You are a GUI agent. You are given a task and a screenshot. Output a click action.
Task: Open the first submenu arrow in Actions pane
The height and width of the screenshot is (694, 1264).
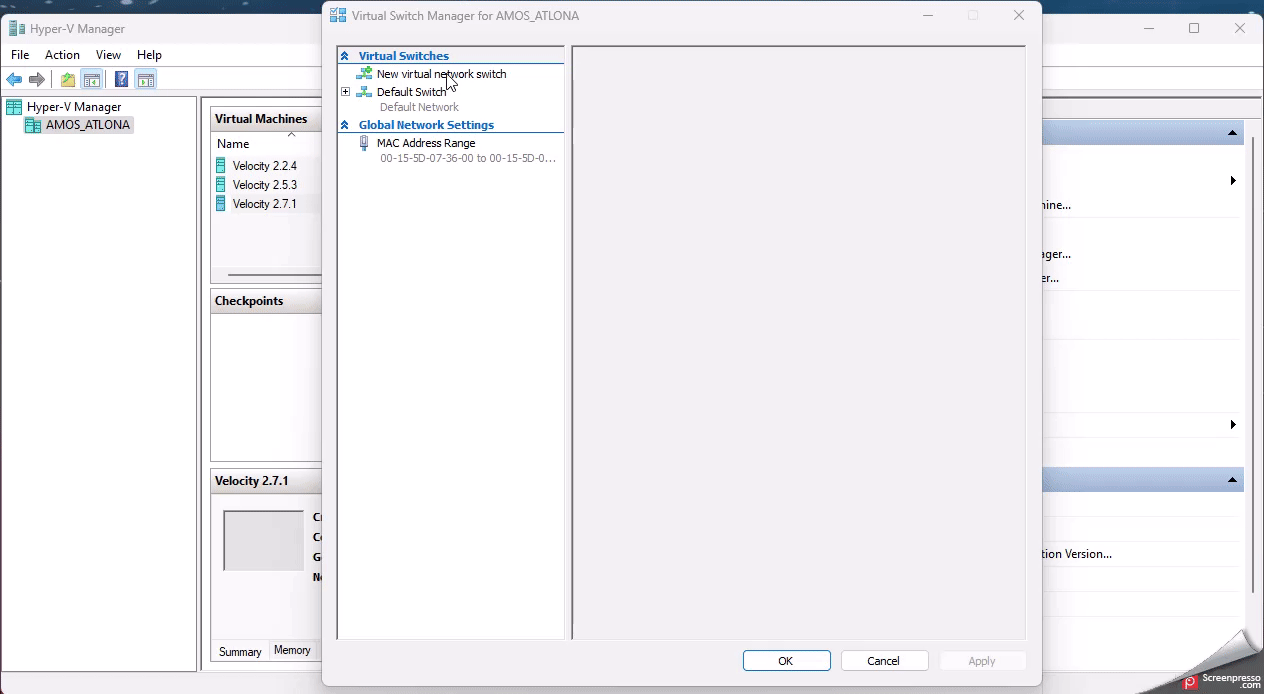pyautogui.click(x=1233, y=181)
